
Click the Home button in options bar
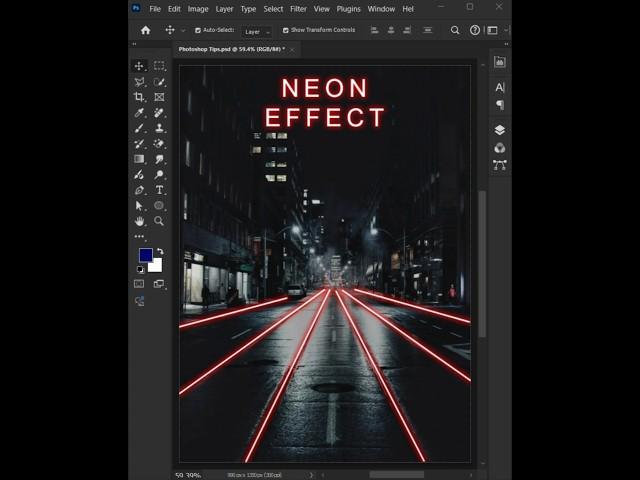pos(145,30)
